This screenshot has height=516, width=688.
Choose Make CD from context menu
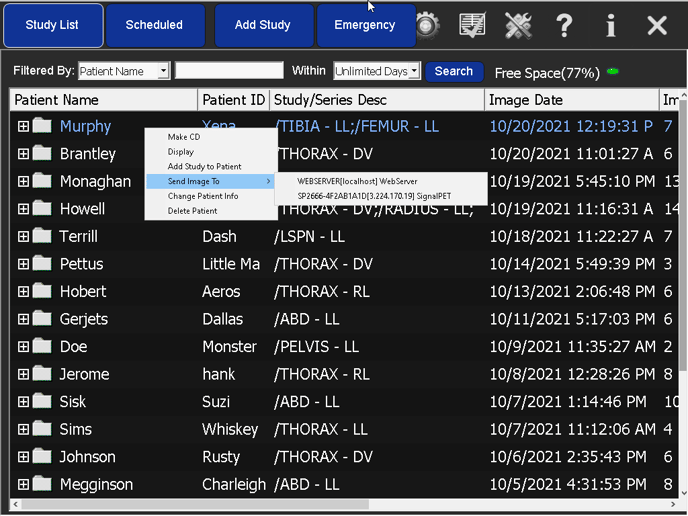183,137
